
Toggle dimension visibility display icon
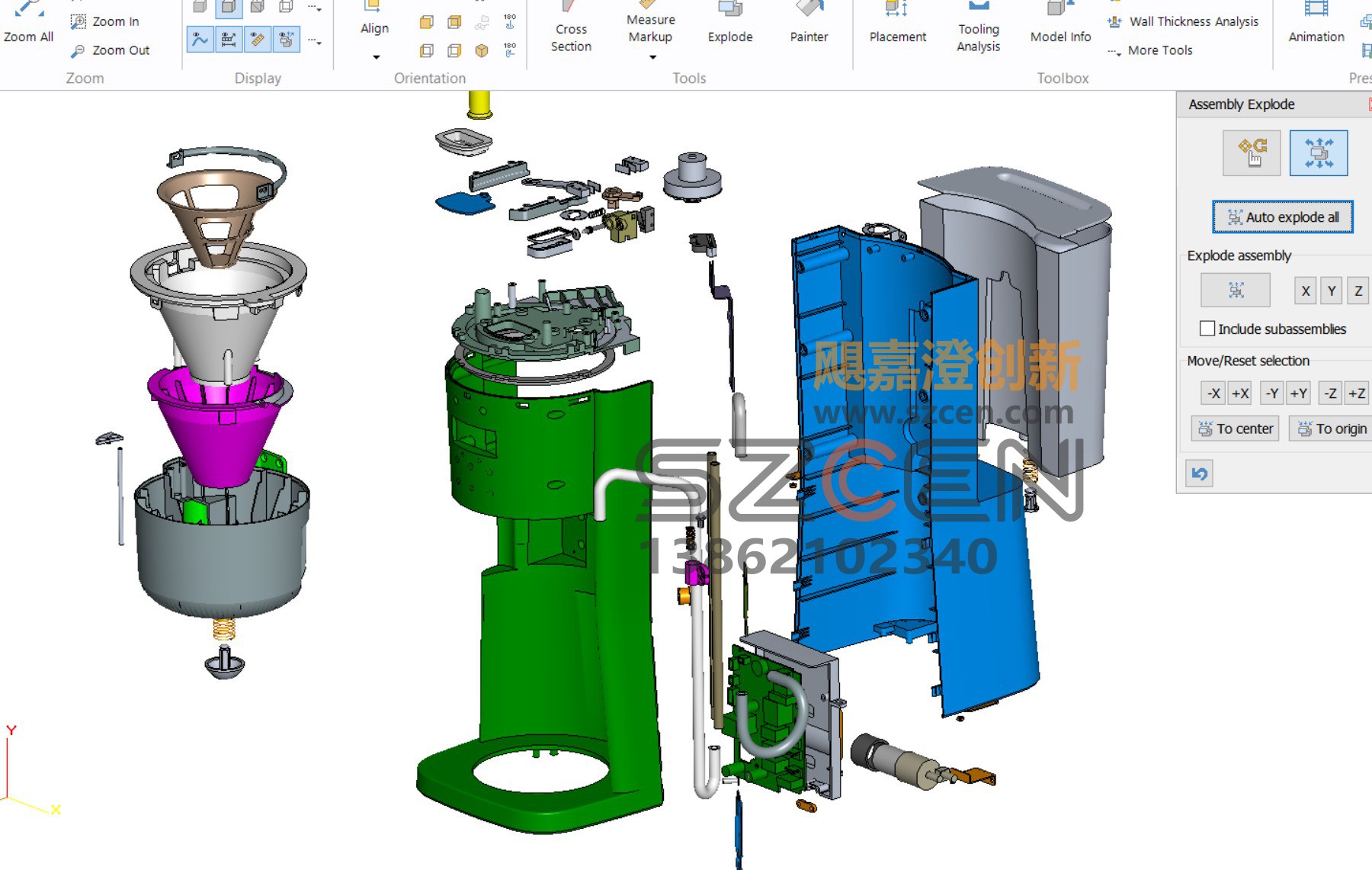point(229,39)
